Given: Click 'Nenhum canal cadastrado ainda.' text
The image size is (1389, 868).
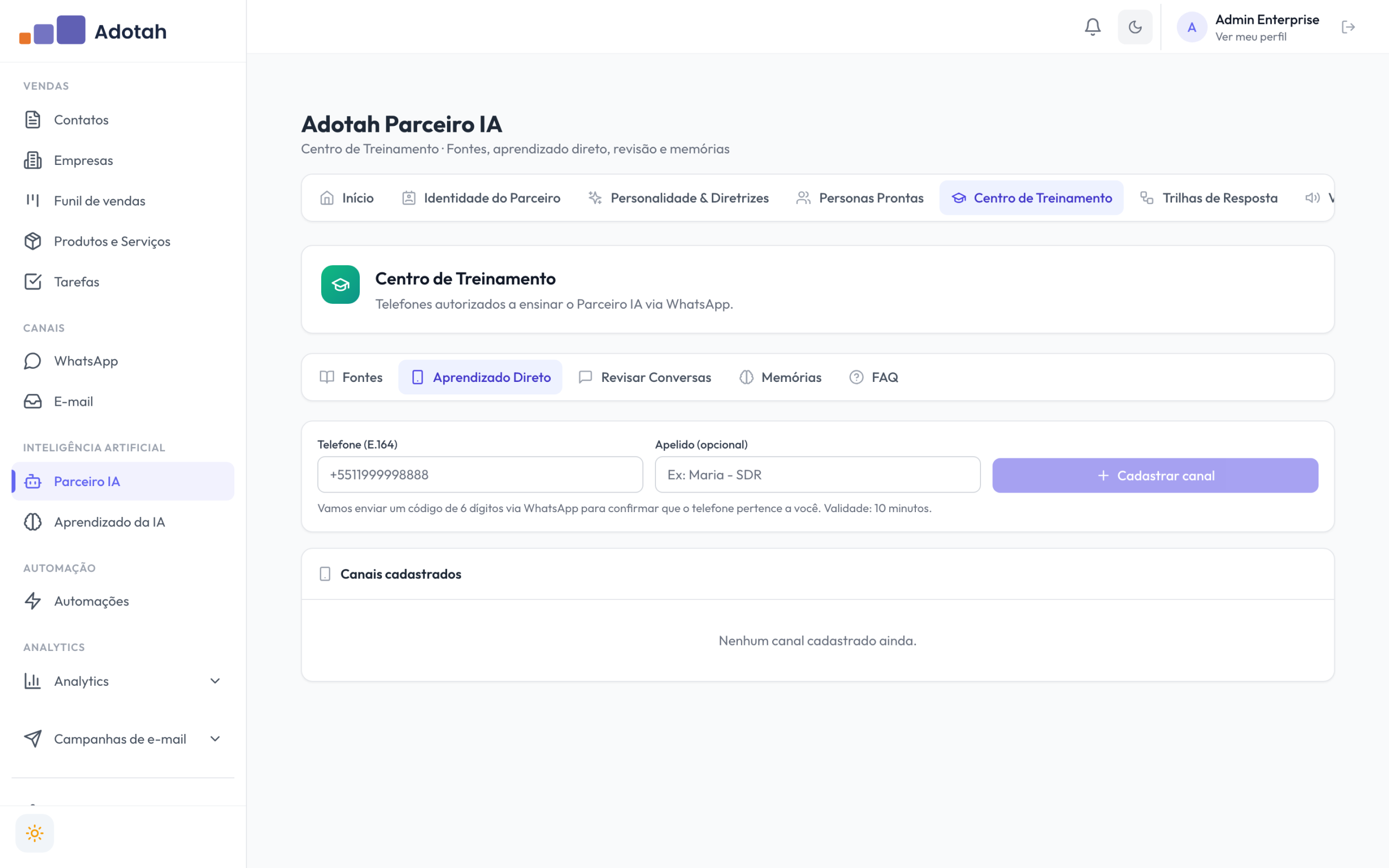Looking at the screenshot, I should point(817,641).
